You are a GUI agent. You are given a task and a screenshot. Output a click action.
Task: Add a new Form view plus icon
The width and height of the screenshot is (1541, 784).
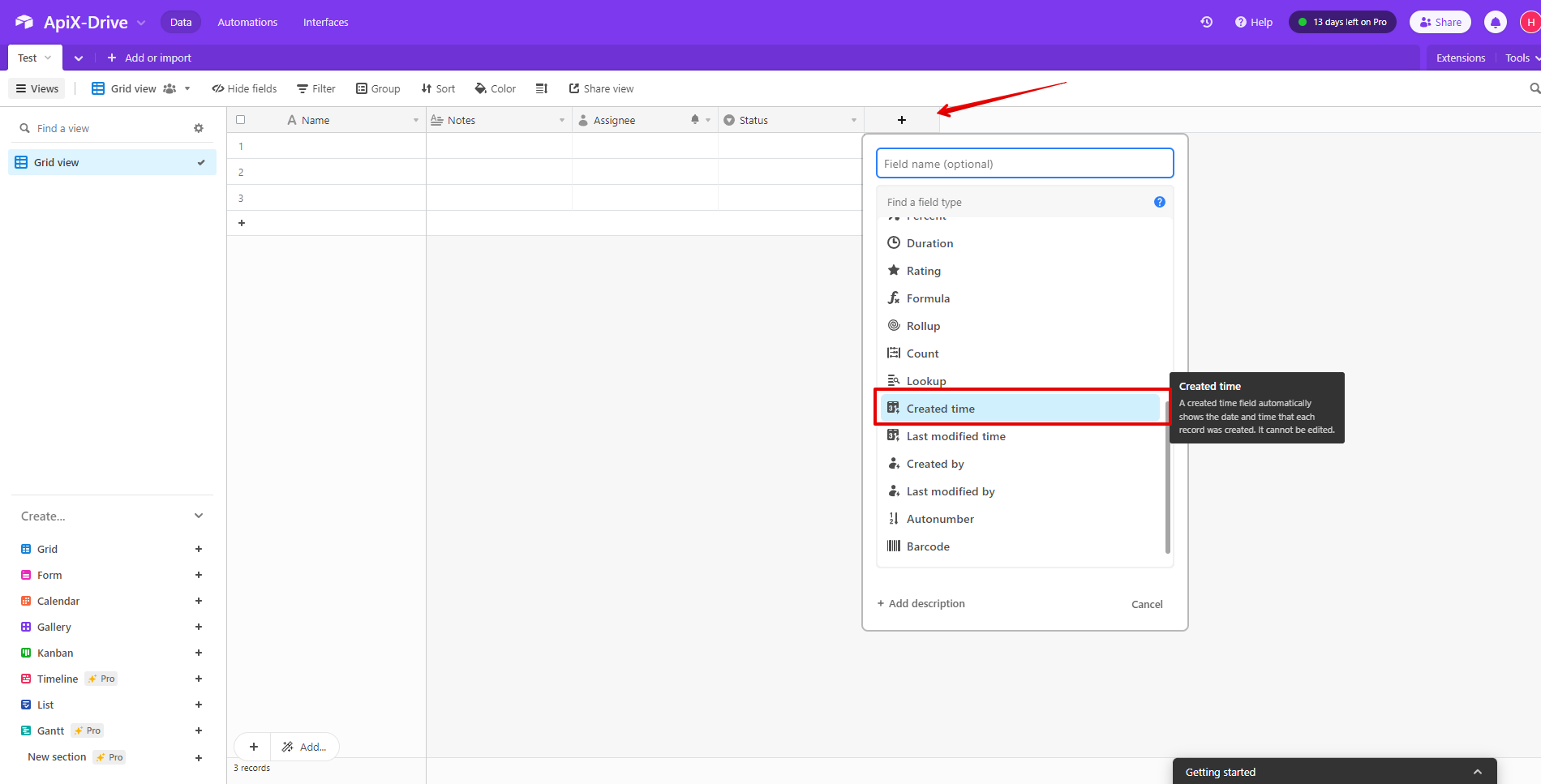pos(199,575)
